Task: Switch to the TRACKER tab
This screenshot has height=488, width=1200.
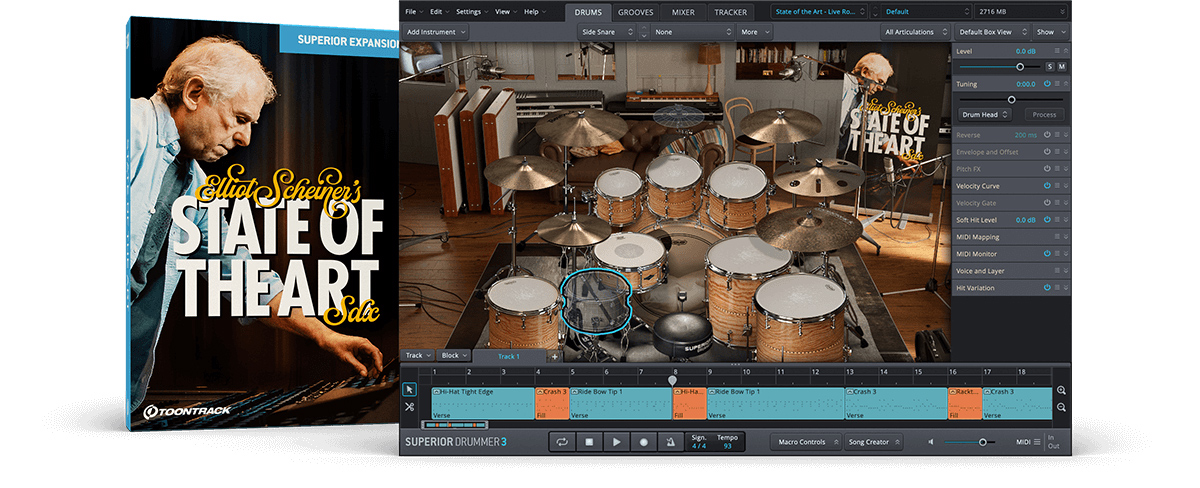Action: [731, 12]
